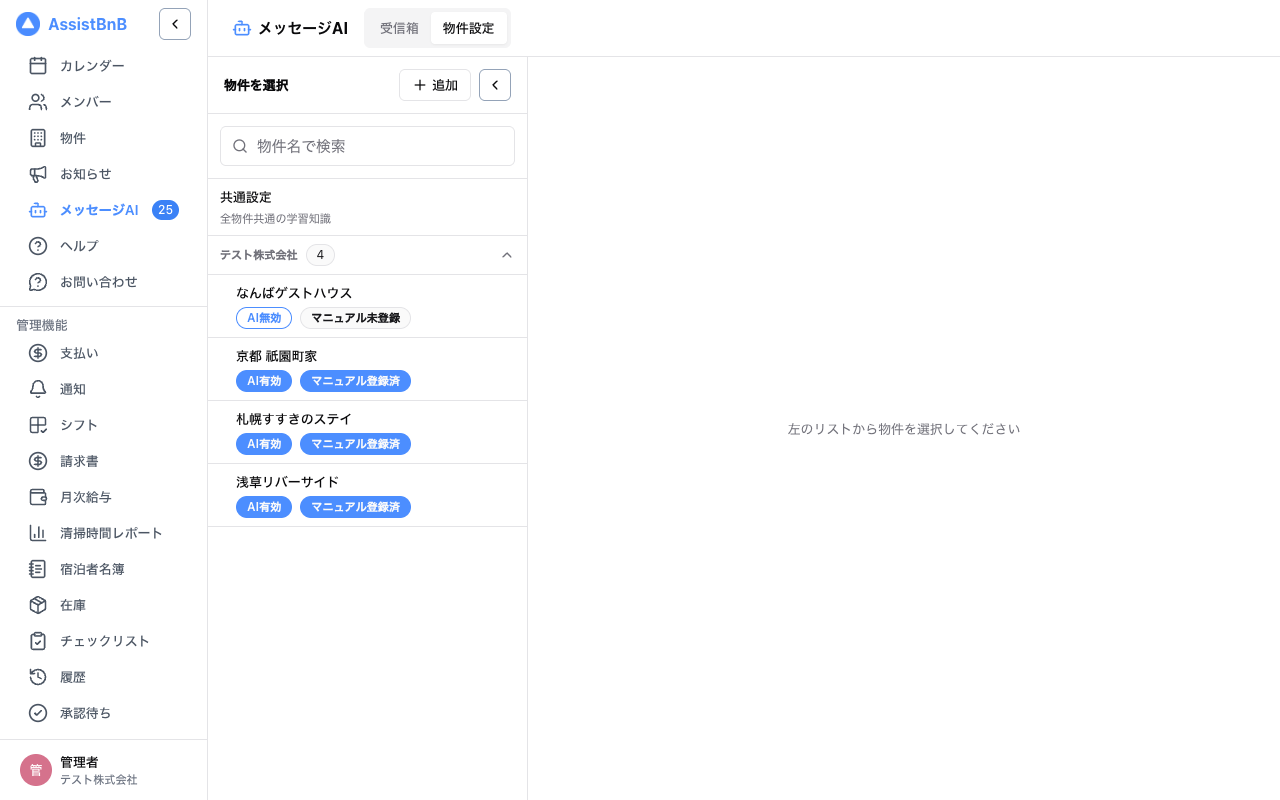Switch to the 受信箱 tab
This screenshot has width=1280, height=800.
coord(399,28)
